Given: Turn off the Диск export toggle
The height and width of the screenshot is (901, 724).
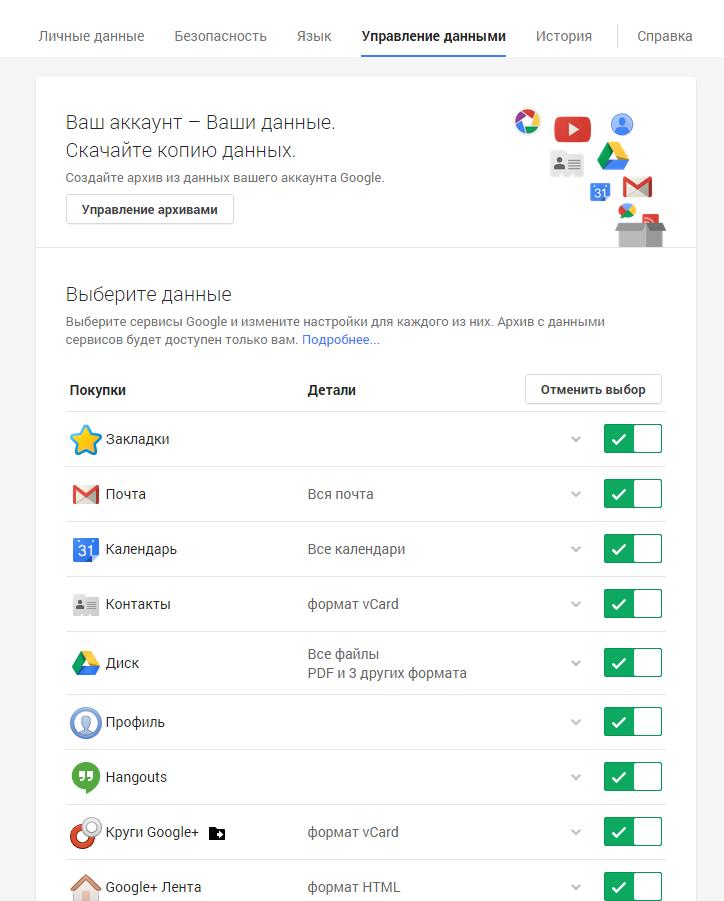Looking at the screenshot, I should 632,663.
